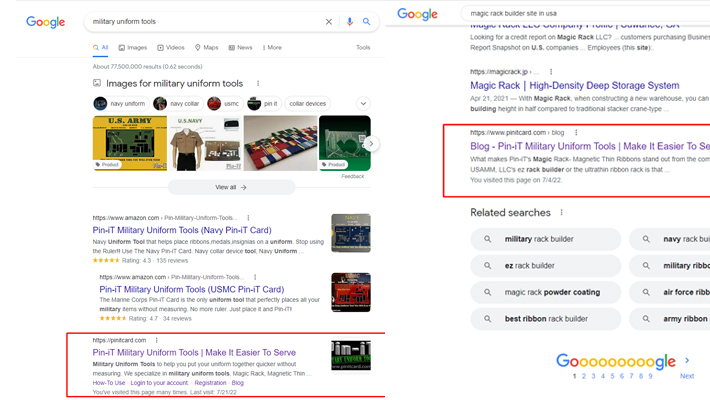This screenshot has height=400, width=710.
Task: Click the Feedback link under images
Action: (352, 176)
